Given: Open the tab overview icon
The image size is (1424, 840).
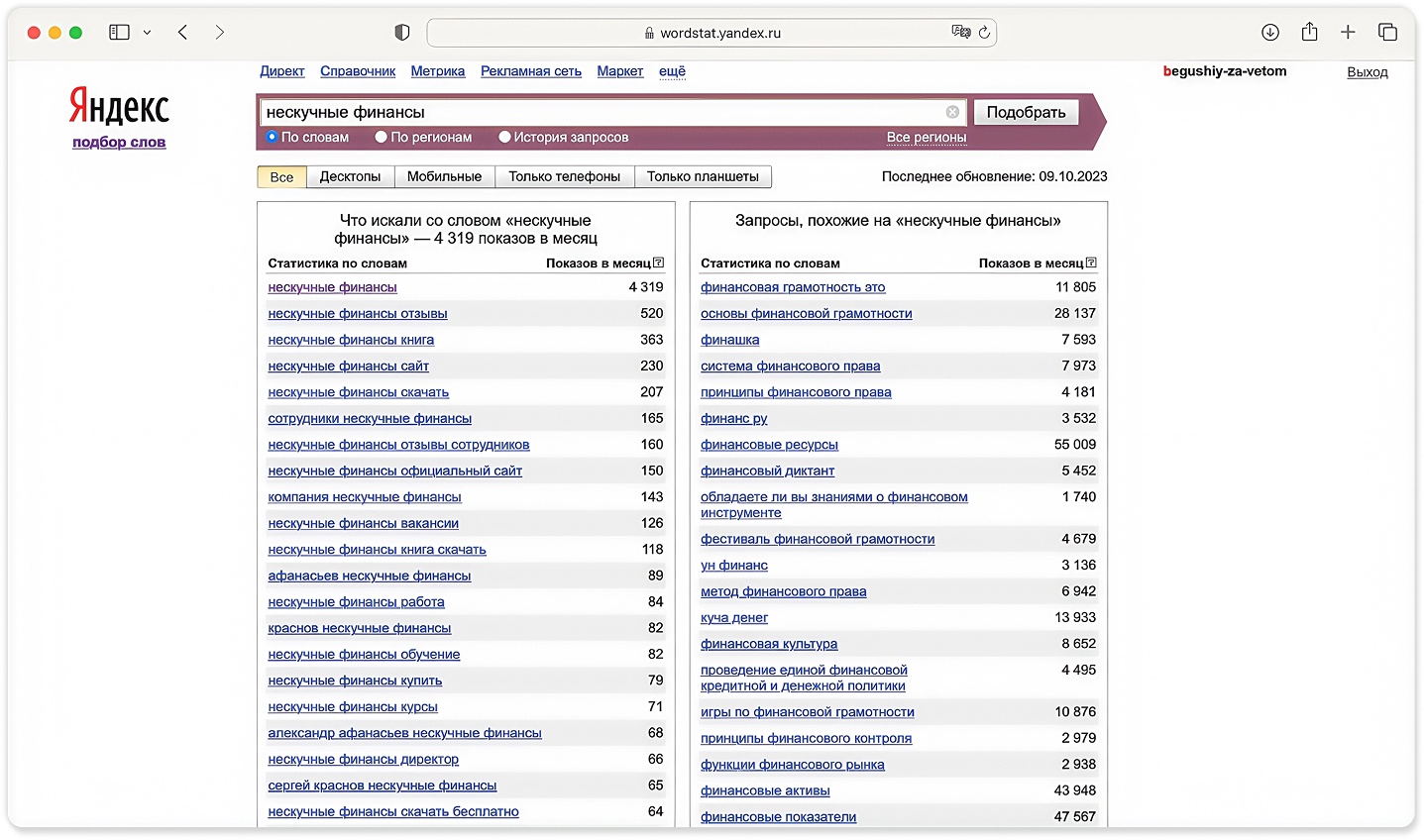Looking at the screenshot, I should [x=1387, y=33].
